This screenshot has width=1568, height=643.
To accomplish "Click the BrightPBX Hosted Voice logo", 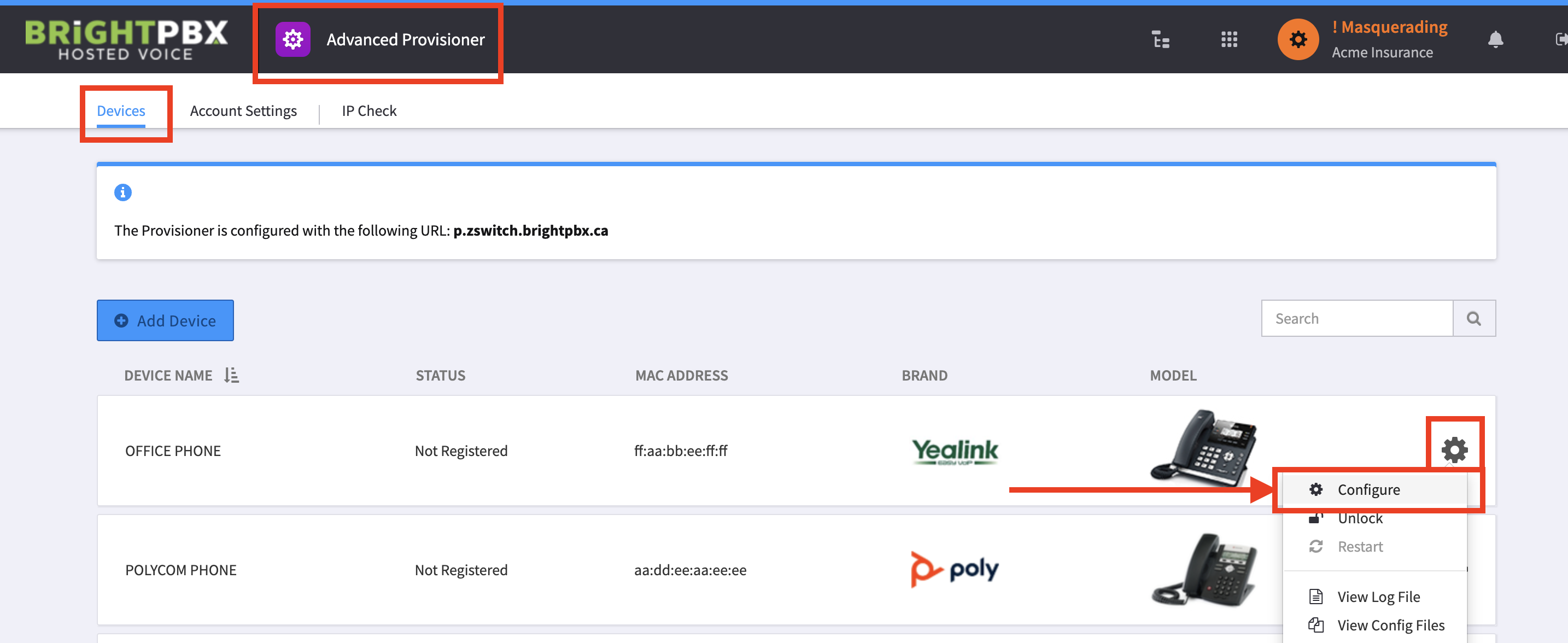I will click(126, 39).
